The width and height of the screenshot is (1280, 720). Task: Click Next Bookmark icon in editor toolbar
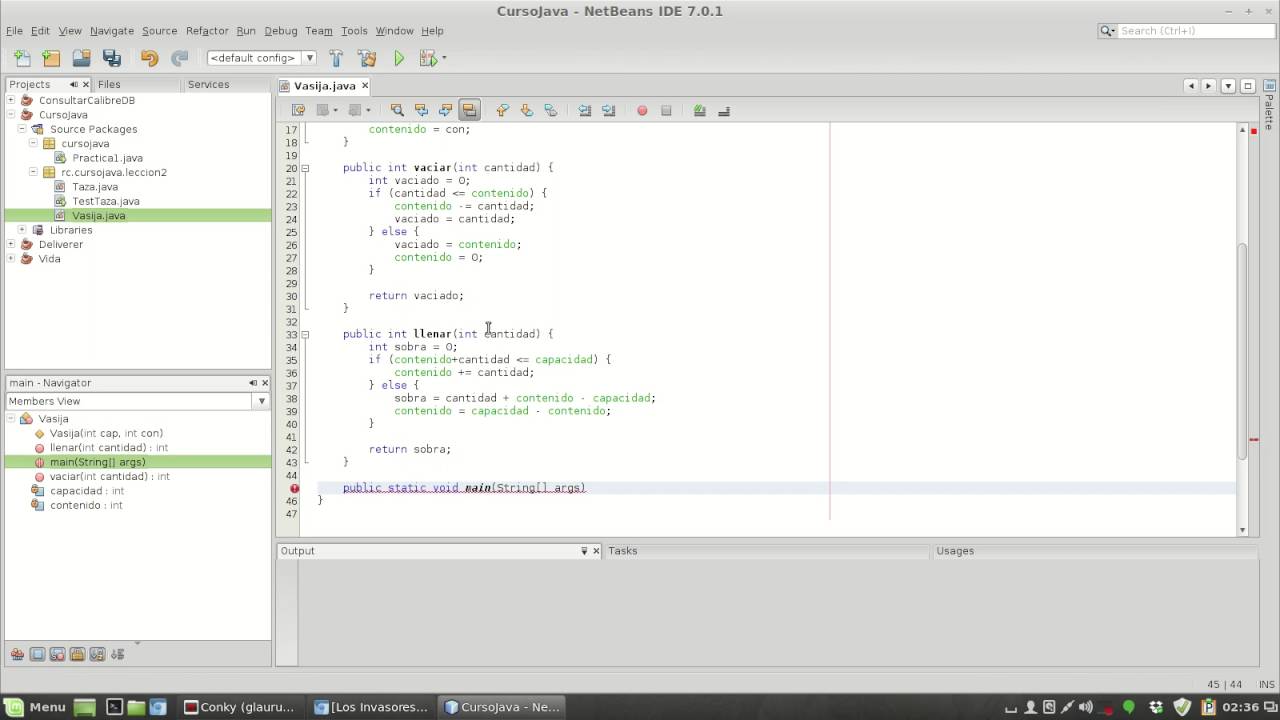coord(526,110)
